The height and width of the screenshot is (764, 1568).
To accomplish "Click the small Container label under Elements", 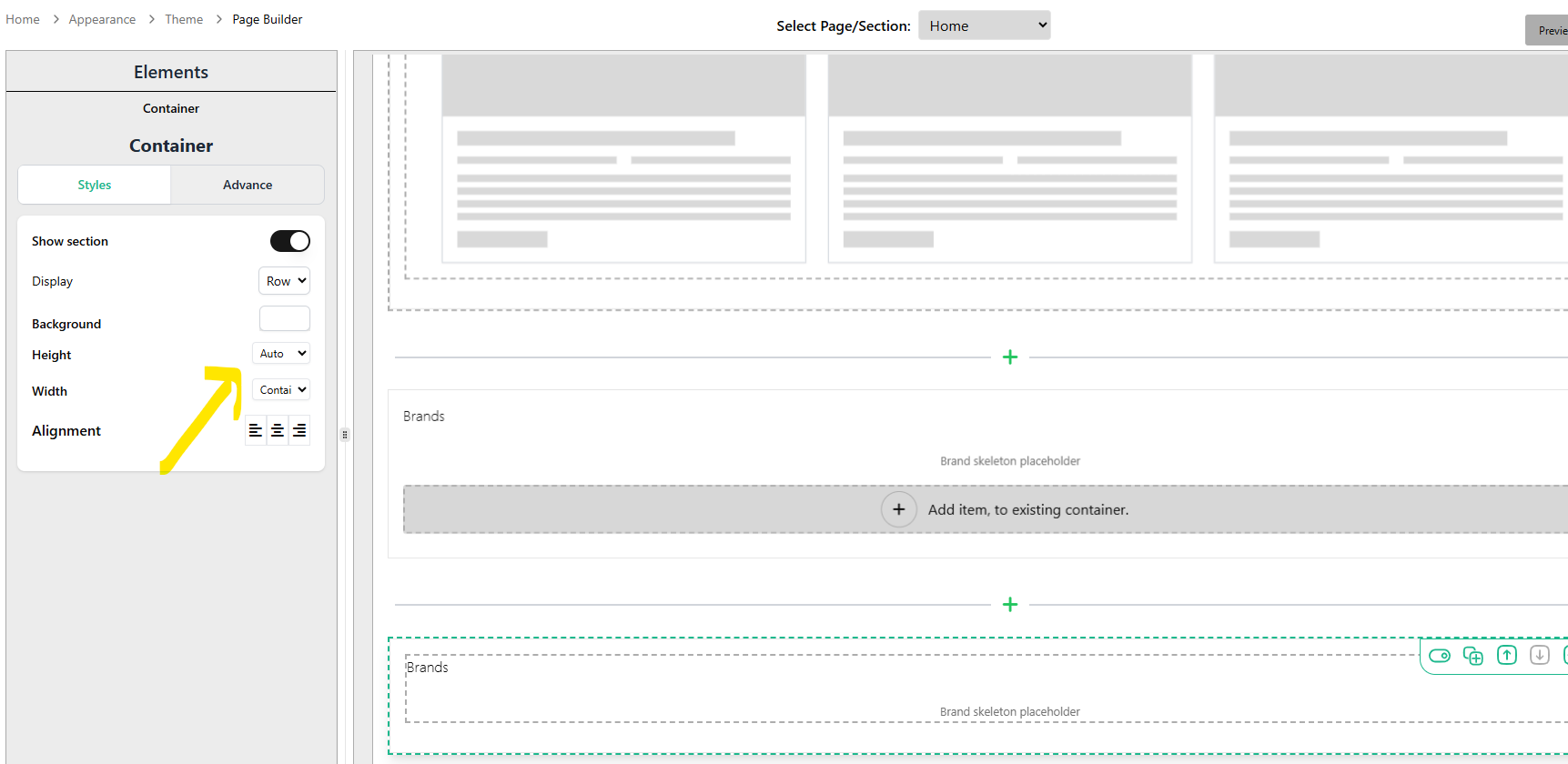I will coord(171,108).
